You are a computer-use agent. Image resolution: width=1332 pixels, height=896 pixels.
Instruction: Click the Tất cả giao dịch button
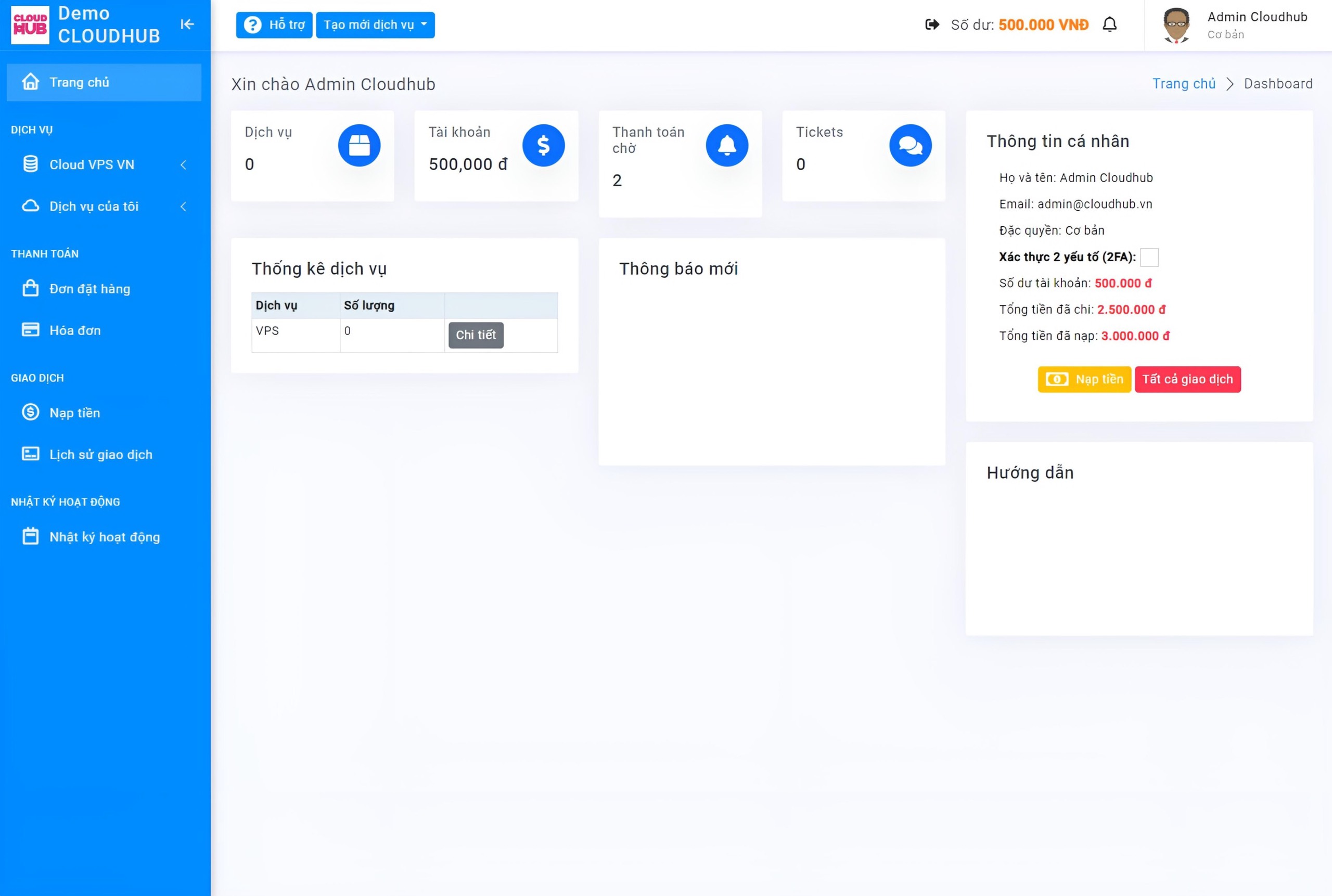pyautogui.click(x=1188, y=379)
